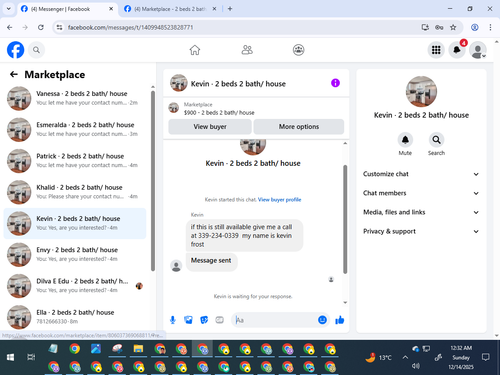Click the voice clip microphone icon
The height and width of the screenshot is (375, 500).
[173, 320]
